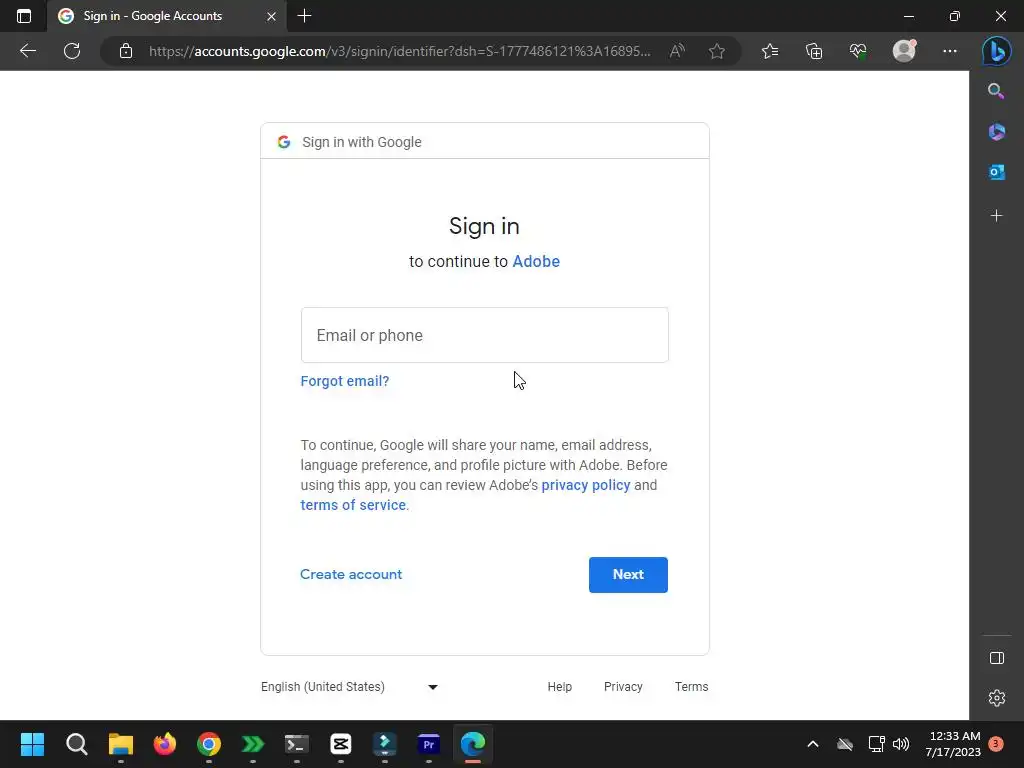Open a new tab with plus button
The image size is (1024, 768).
coord(304,16)
